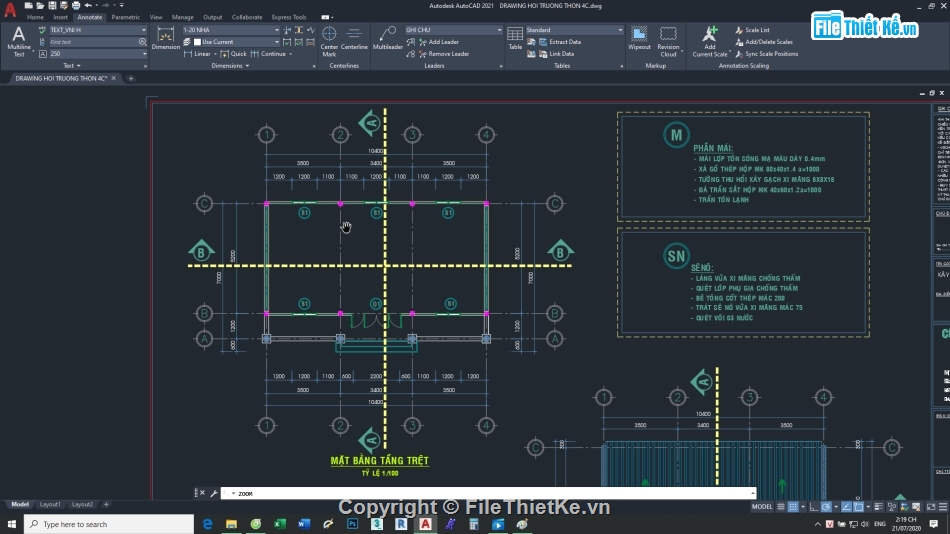The height and width of the screenshot is (534, 950).
Task: Click the Plot printer icon
Action: coord(76,5)
